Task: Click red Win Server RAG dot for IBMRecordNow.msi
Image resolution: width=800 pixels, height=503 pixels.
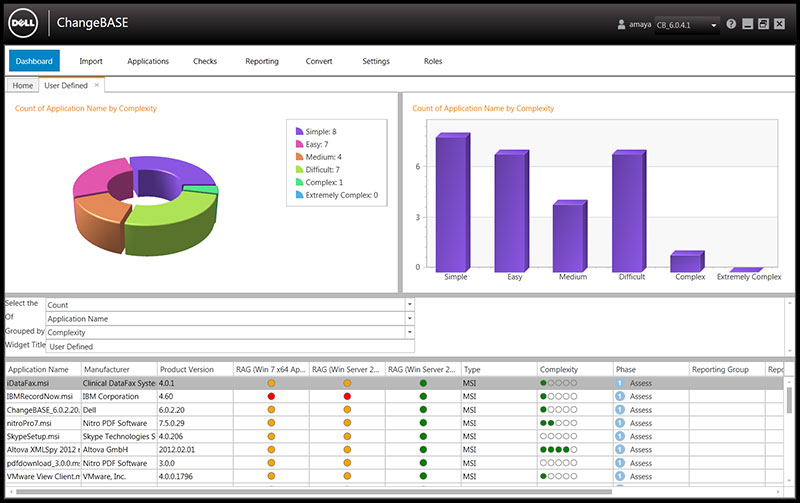Action: (x=347, y=396)
